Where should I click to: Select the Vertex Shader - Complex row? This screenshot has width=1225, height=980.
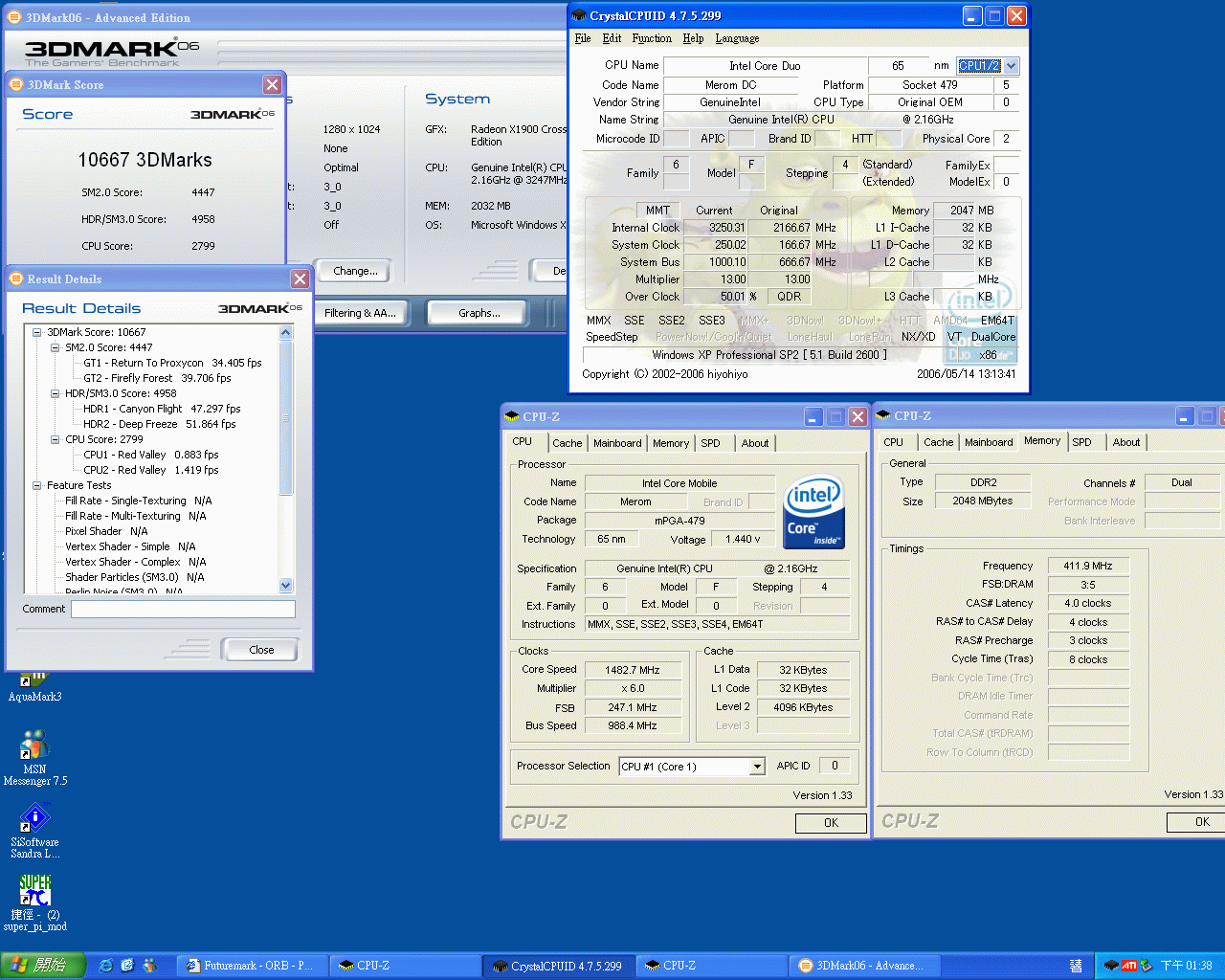pos(135,562)
